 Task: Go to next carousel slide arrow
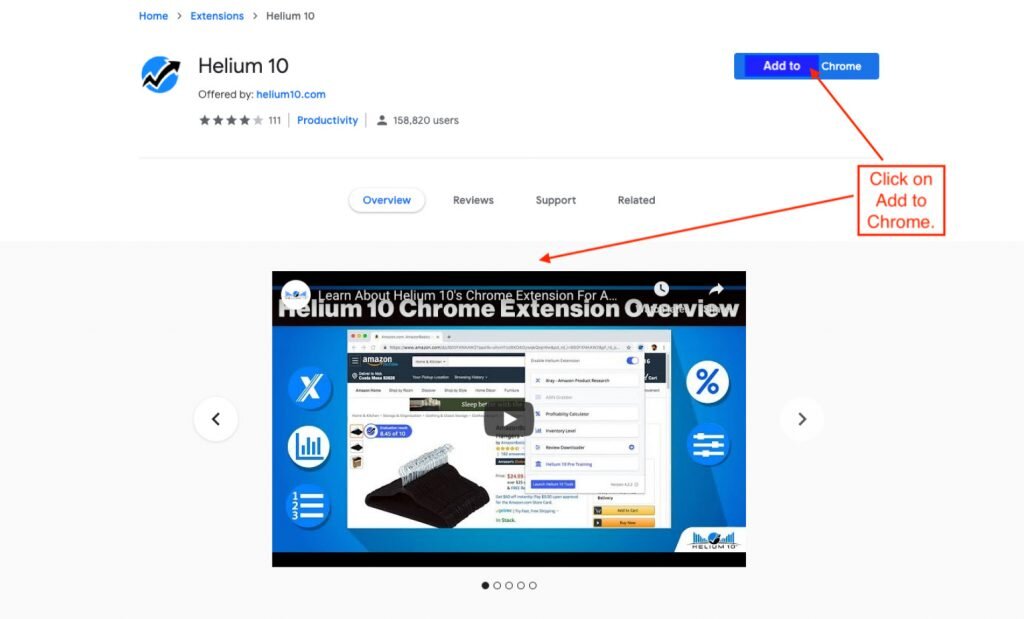pos(802,419)
